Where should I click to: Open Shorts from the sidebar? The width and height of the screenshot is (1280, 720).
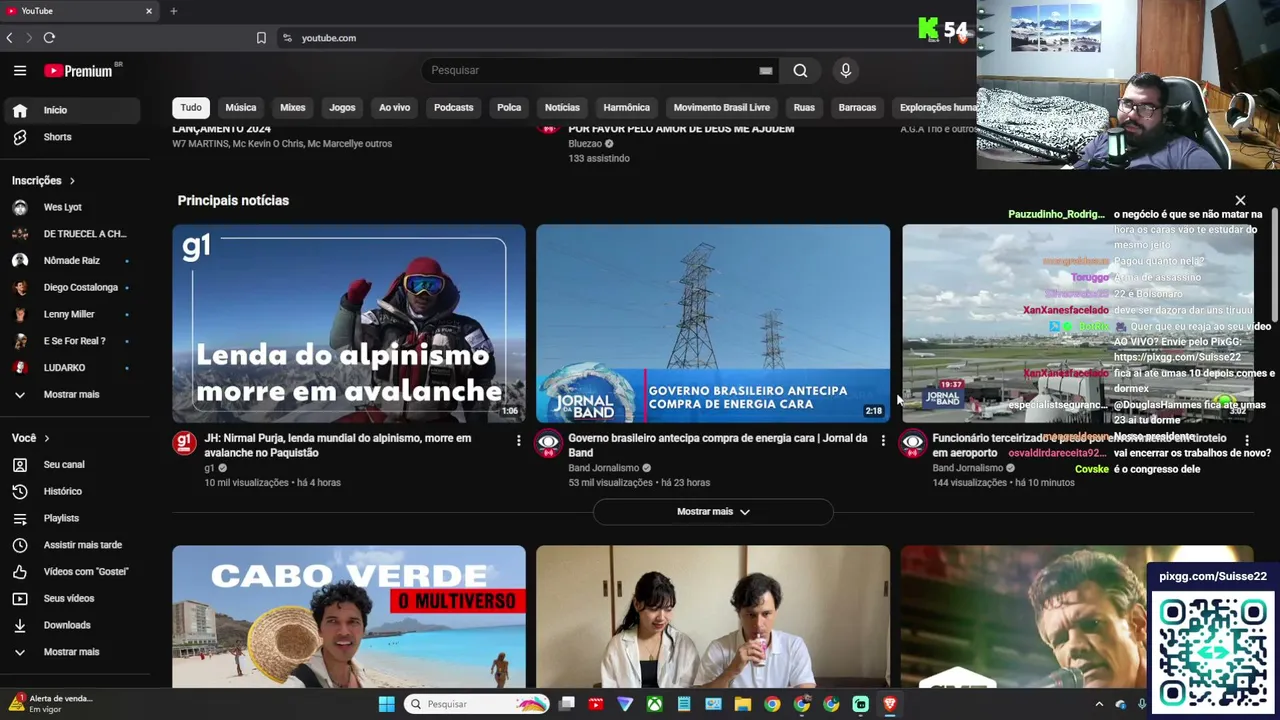[x=72, y=137]
